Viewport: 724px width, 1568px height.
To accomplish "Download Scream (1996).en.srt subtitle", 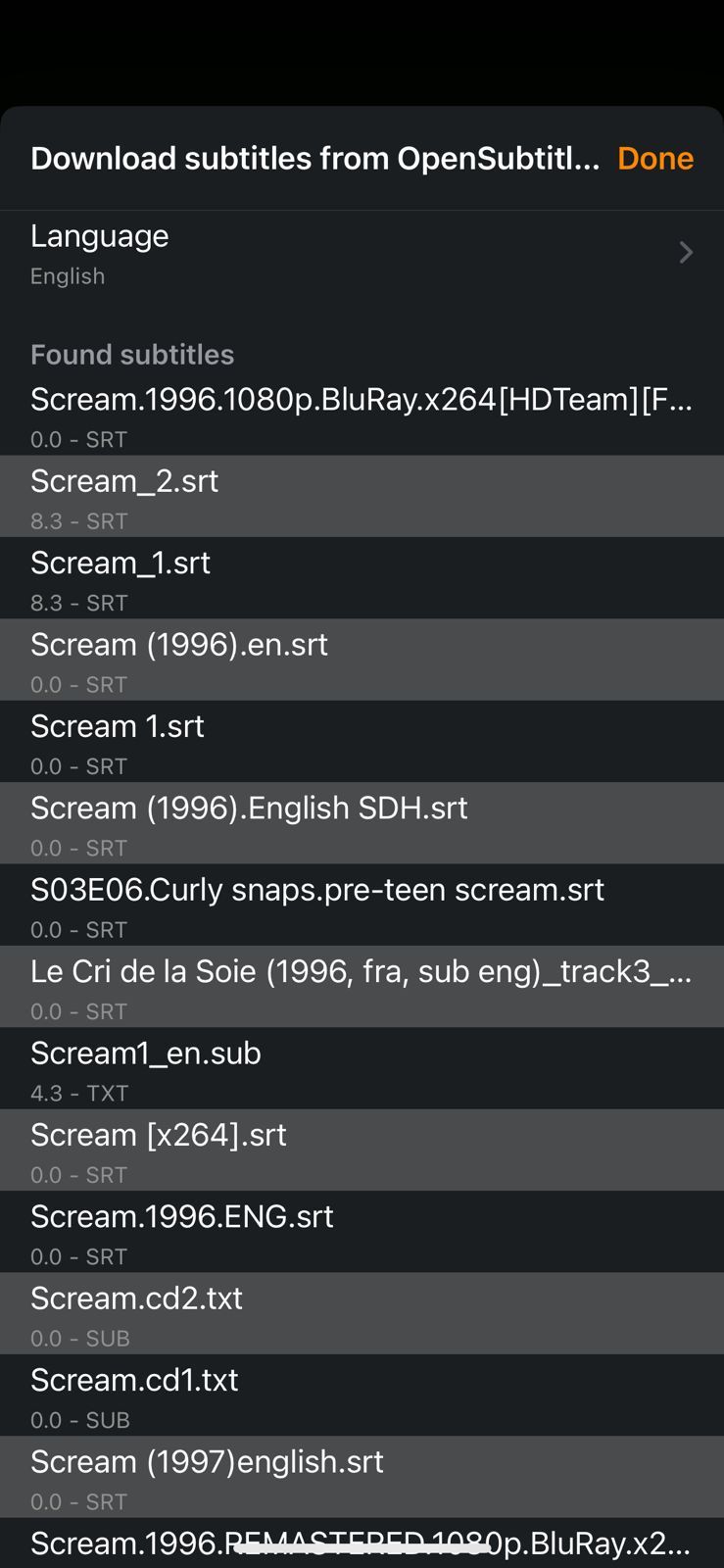I will point(362,660).
